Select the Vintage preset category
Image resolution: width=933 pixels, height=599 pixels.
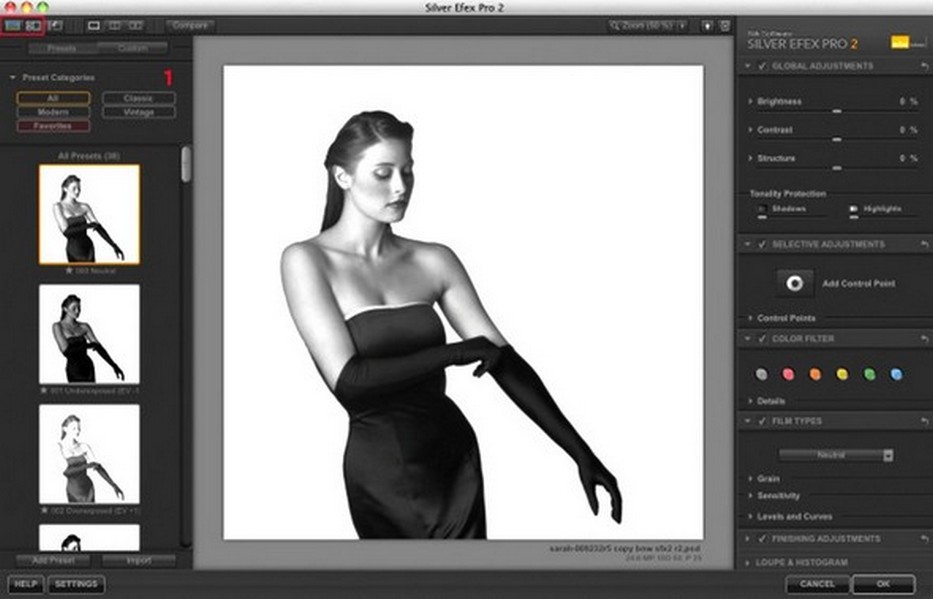pyautogui.click(x=138, y=113)
